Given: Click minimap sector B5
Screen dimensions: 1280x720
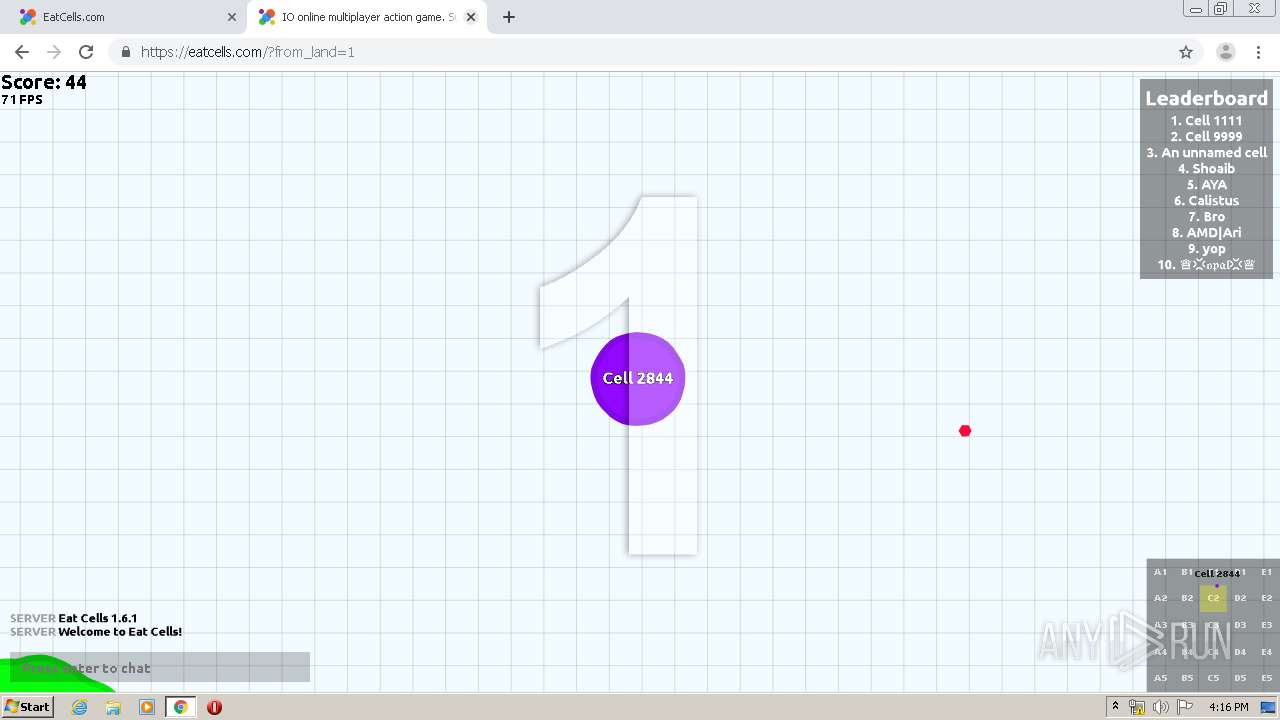Looking at the screenshot, I should pos(1187,678).
